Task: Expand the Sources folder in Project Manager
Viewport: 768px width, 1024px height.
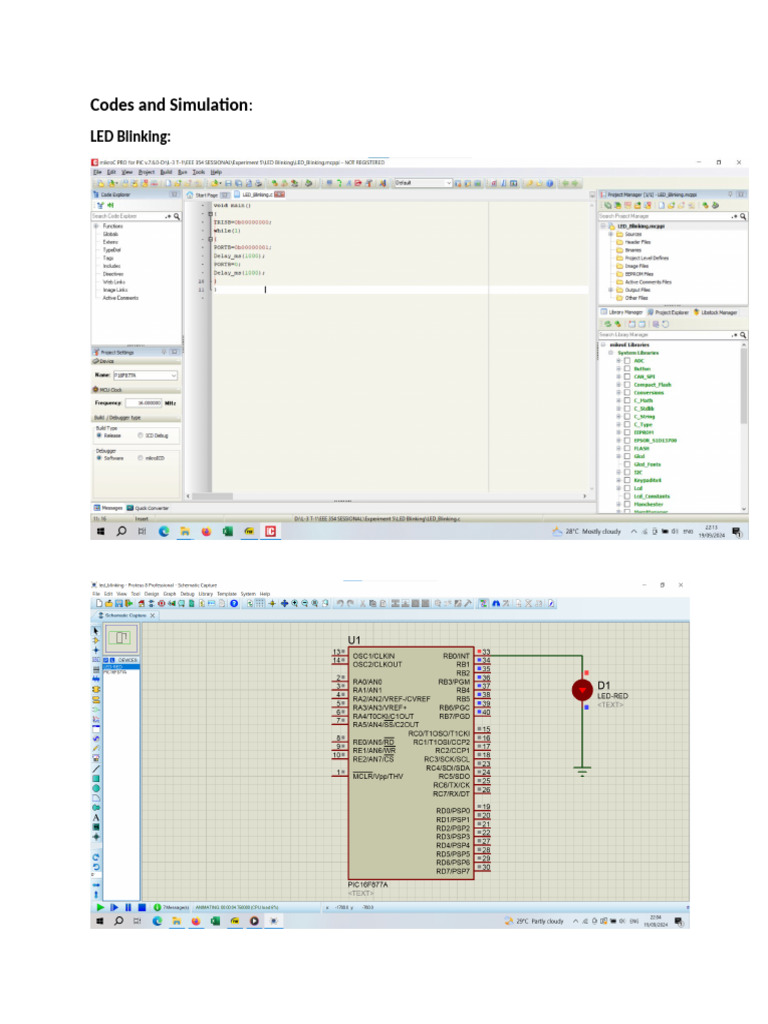Action: [611, 234]
